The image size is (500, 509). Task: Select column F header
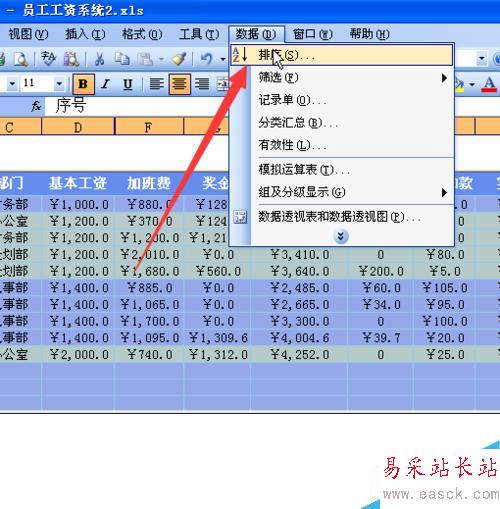click(149, 127)
